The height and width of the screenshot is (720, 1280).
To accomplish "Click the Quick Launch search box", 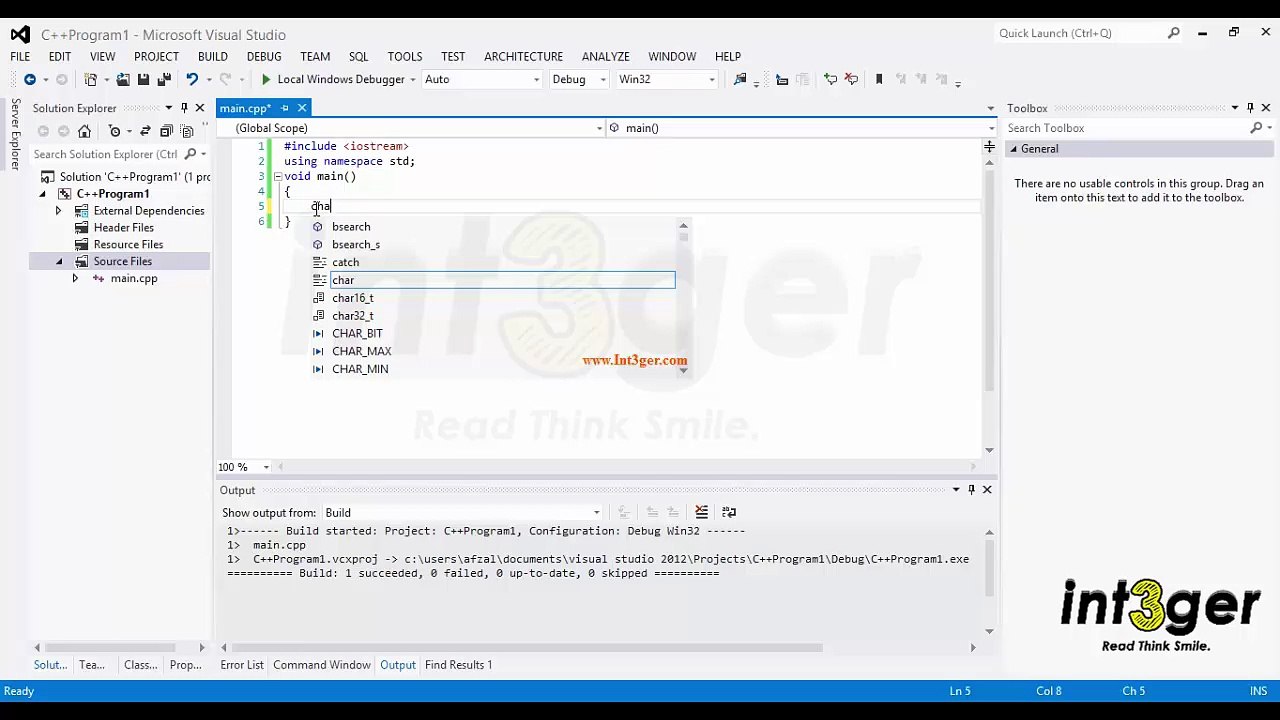I will (1080, 33).
